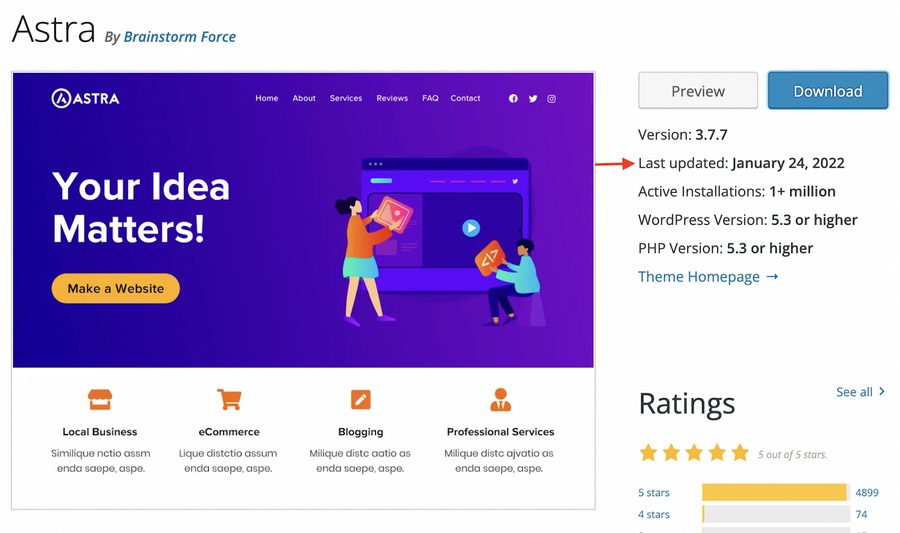Click the Astra theme title

pos(53,29)
